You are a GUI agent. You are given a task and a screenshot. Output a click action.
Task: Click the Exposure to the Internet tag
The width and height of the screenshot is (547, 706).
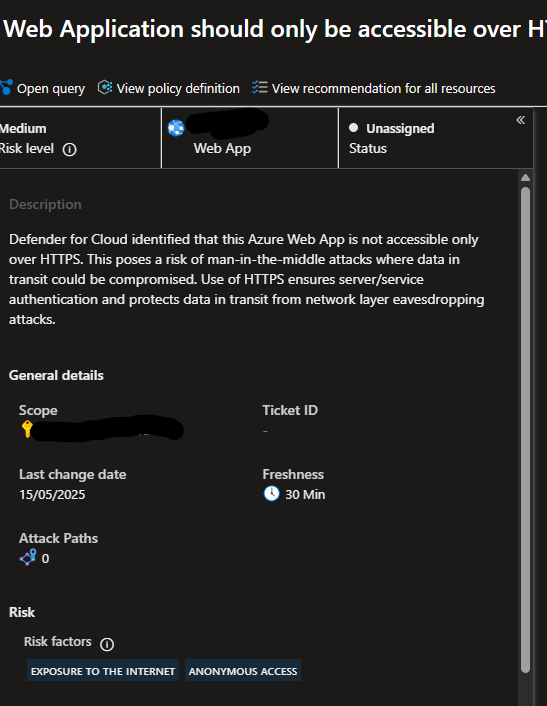click(103, 670)
